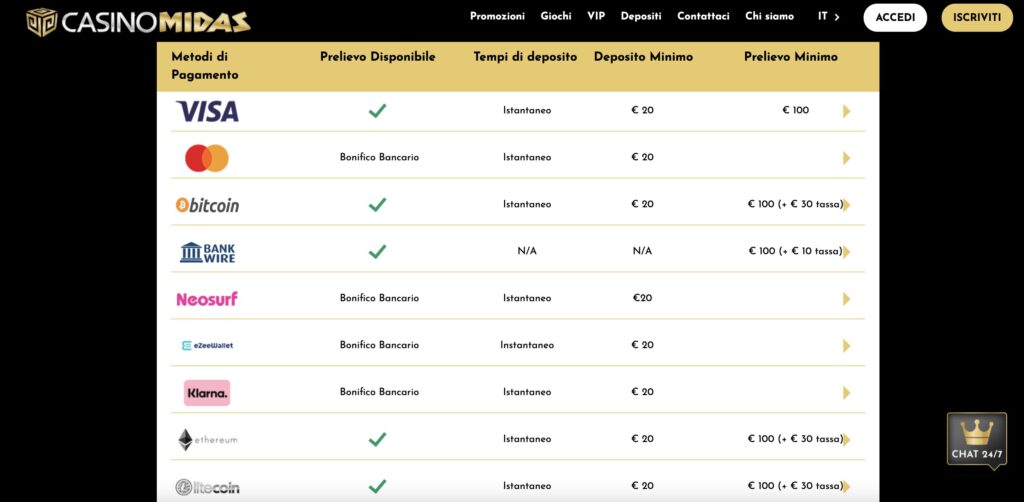This screenshot has width=1024, height=502.
Task: Click the Prelievo Disponibile column header
Action: pyautogui.click(x=377, y=57)
